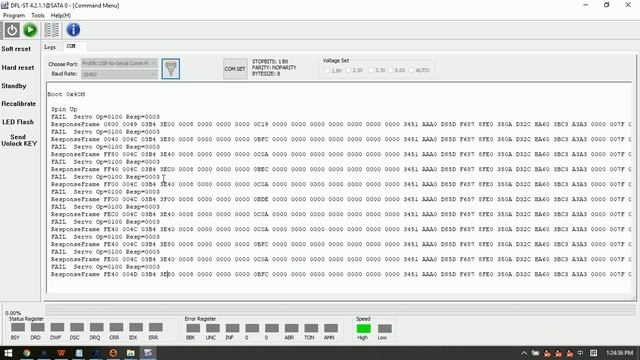This screenshot has width=640, height=360.
Task: Click the taskbar clock
Action: [619, 353]
